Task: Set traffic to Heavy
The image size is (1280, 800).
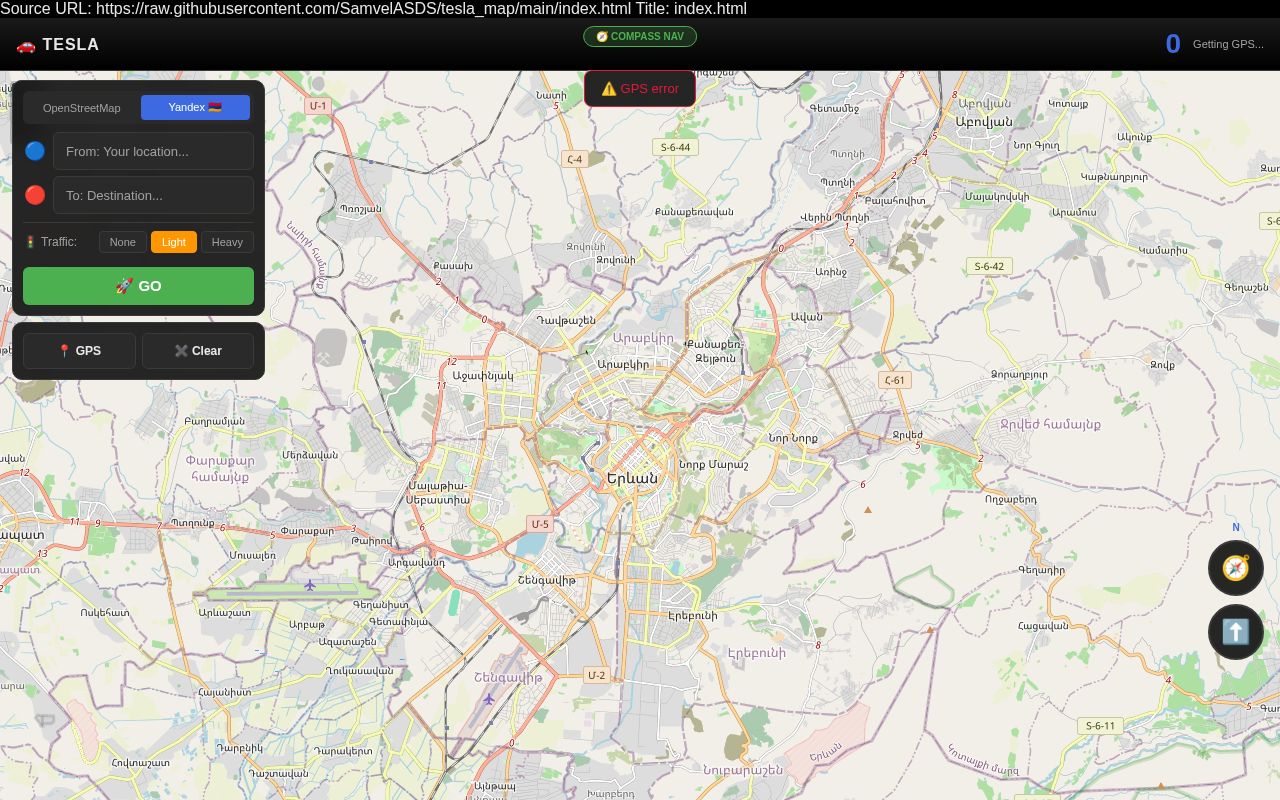Action: click(227, 242)
